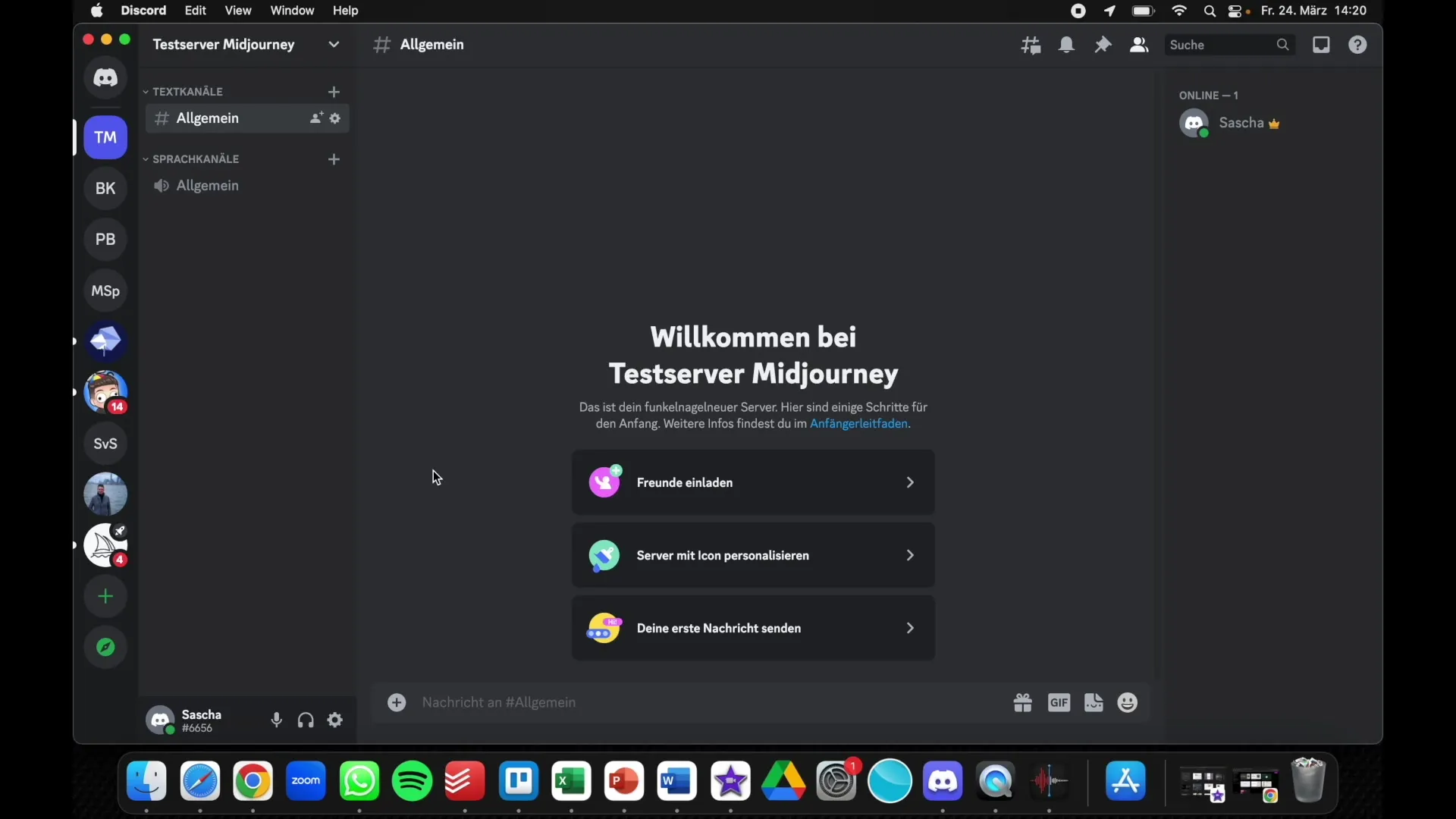Click the attachment plus button in message bar
Screen dimensions: 1456x819
pos(397,703)
